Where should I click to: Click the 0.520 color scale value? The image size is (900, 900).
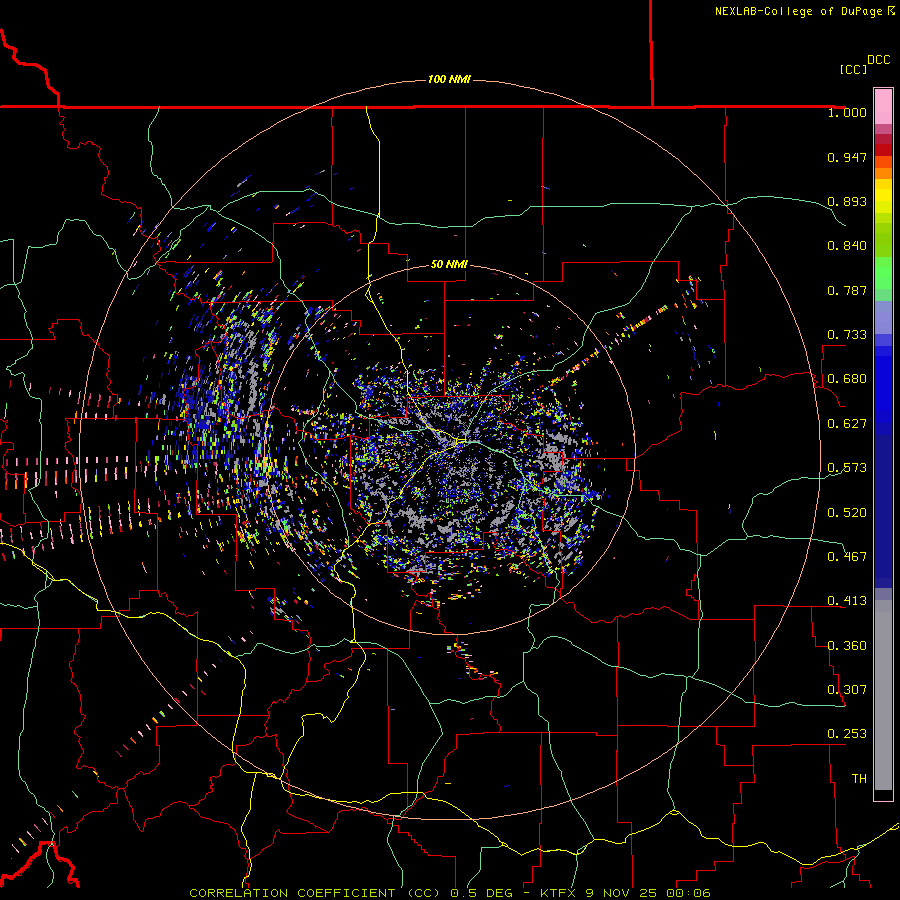(847, 513)
